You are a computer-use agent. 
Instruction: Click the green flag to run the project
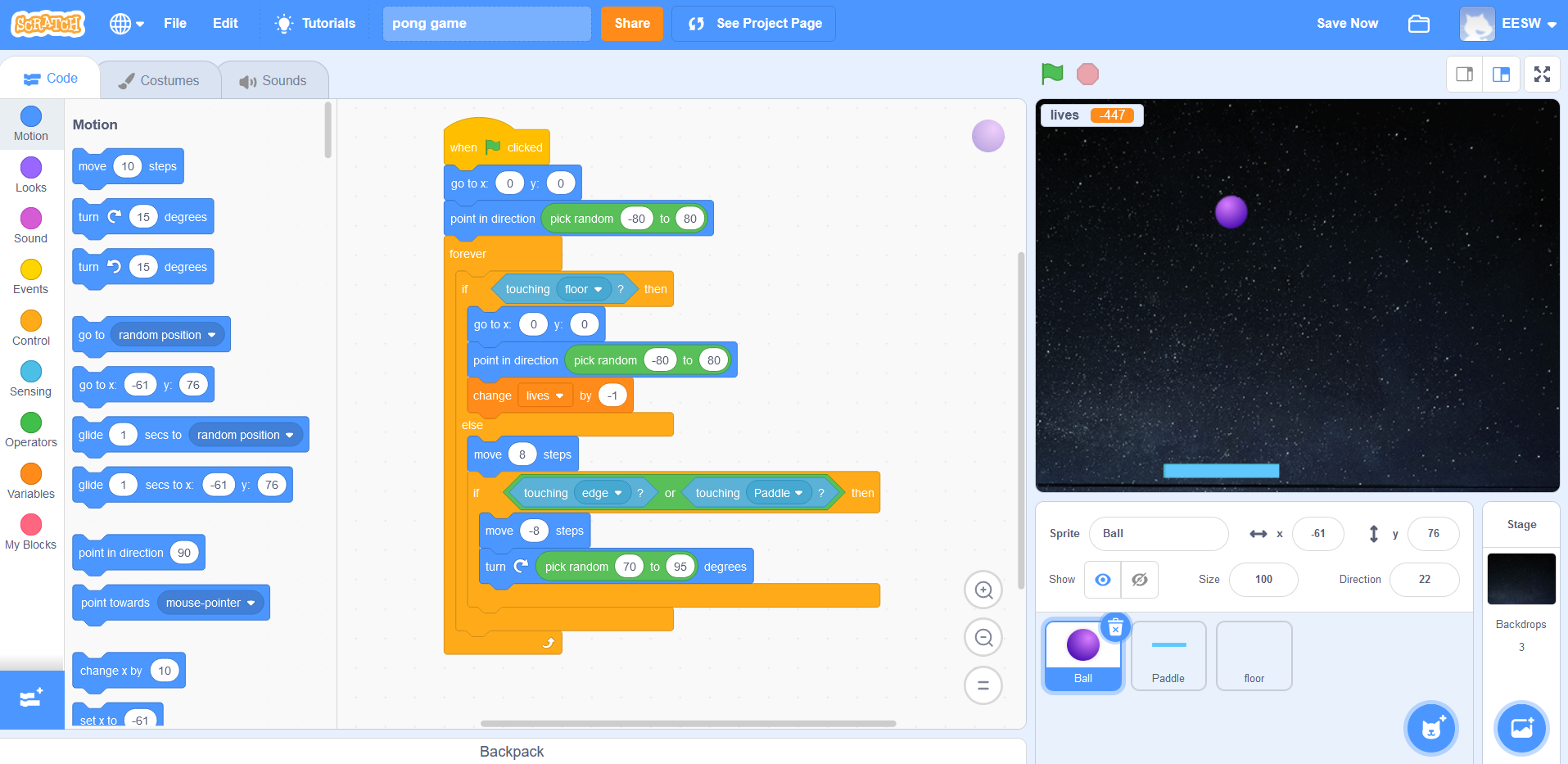point(1052,74)
